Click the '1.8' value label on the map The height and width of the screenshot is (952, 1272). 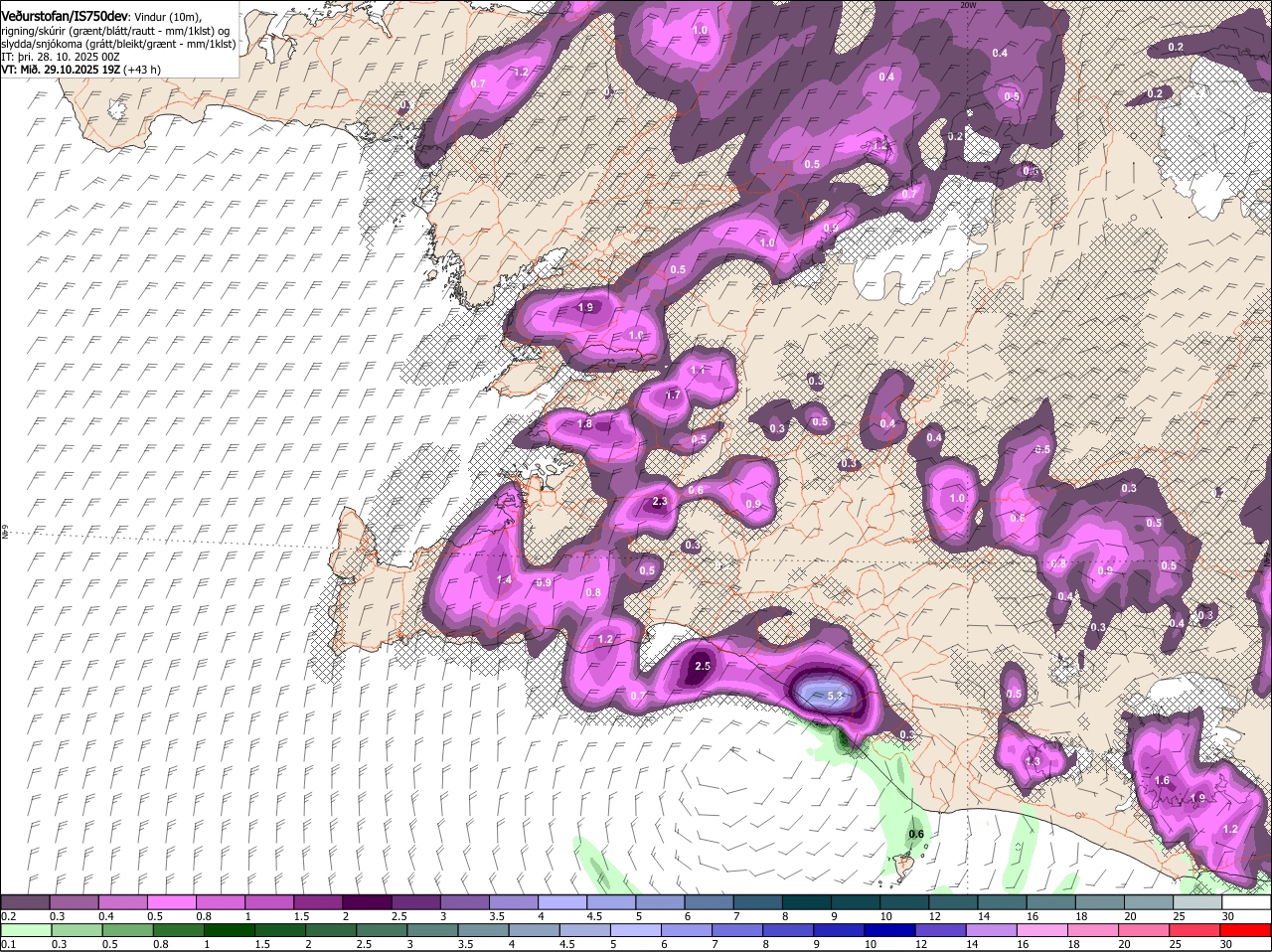point(584,423)
